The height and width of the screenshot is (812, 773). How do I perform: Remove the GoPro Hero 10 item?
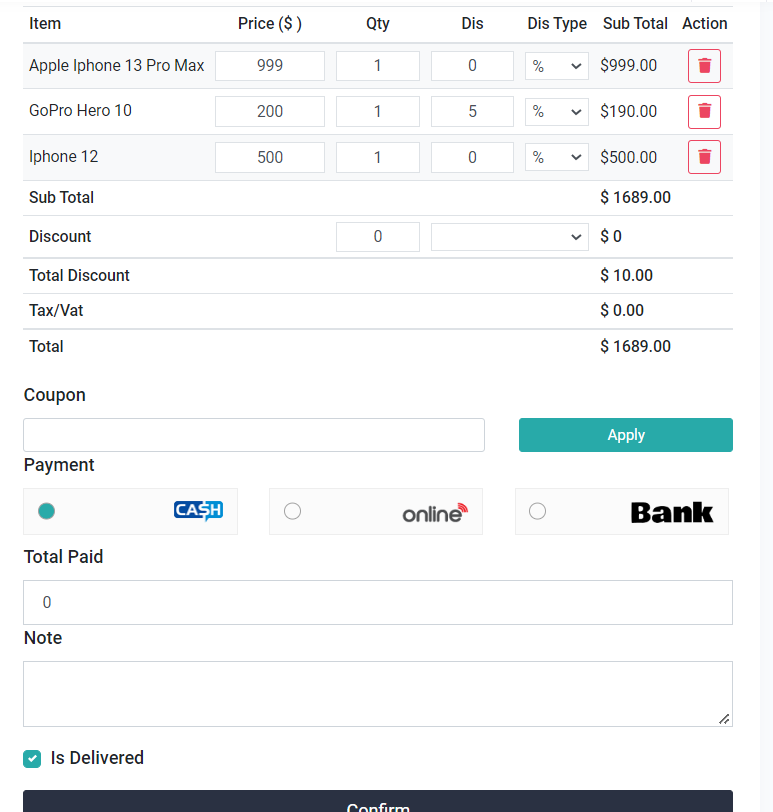[x=704, y=111]
